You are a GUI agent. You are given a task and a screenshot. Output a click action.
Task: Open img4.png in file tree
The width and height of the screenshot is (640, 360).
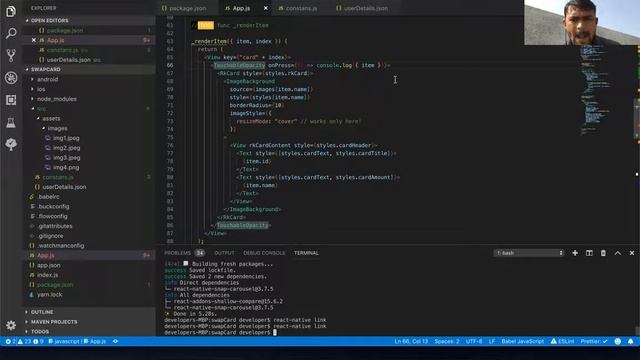point(66,167)
